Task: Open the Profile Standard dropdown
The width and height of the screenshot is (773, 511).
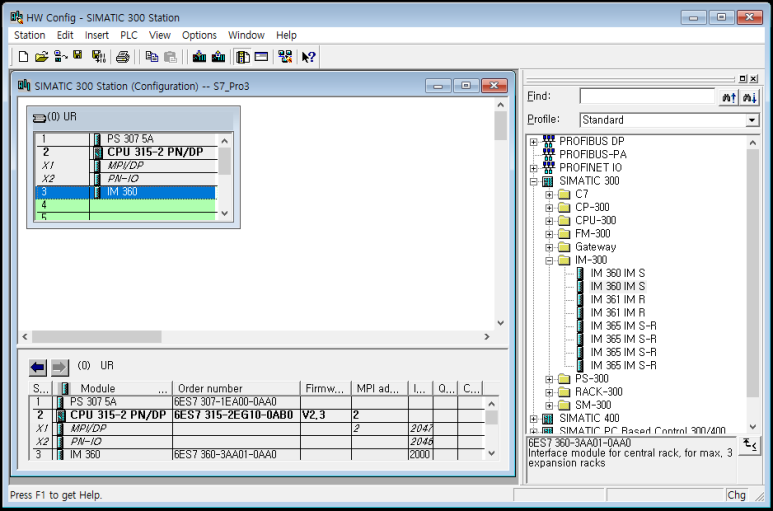Action: pyautogui.click(x=751, y=120)
